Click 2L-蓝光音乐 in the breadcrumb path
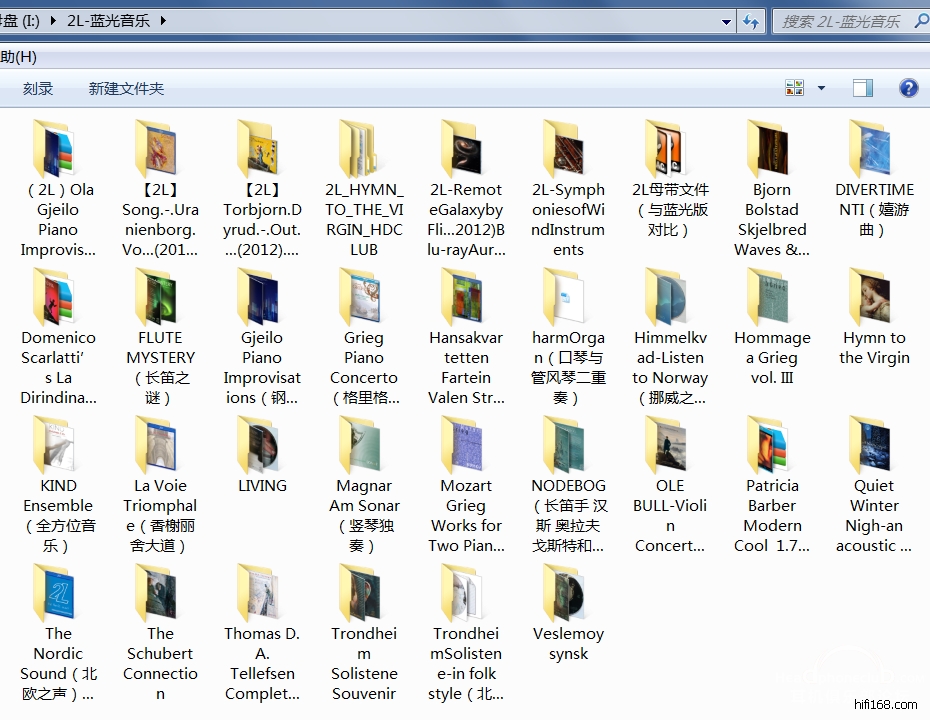Image resolution: width=930 pixels, height=720 pixels. click(110, 21)
